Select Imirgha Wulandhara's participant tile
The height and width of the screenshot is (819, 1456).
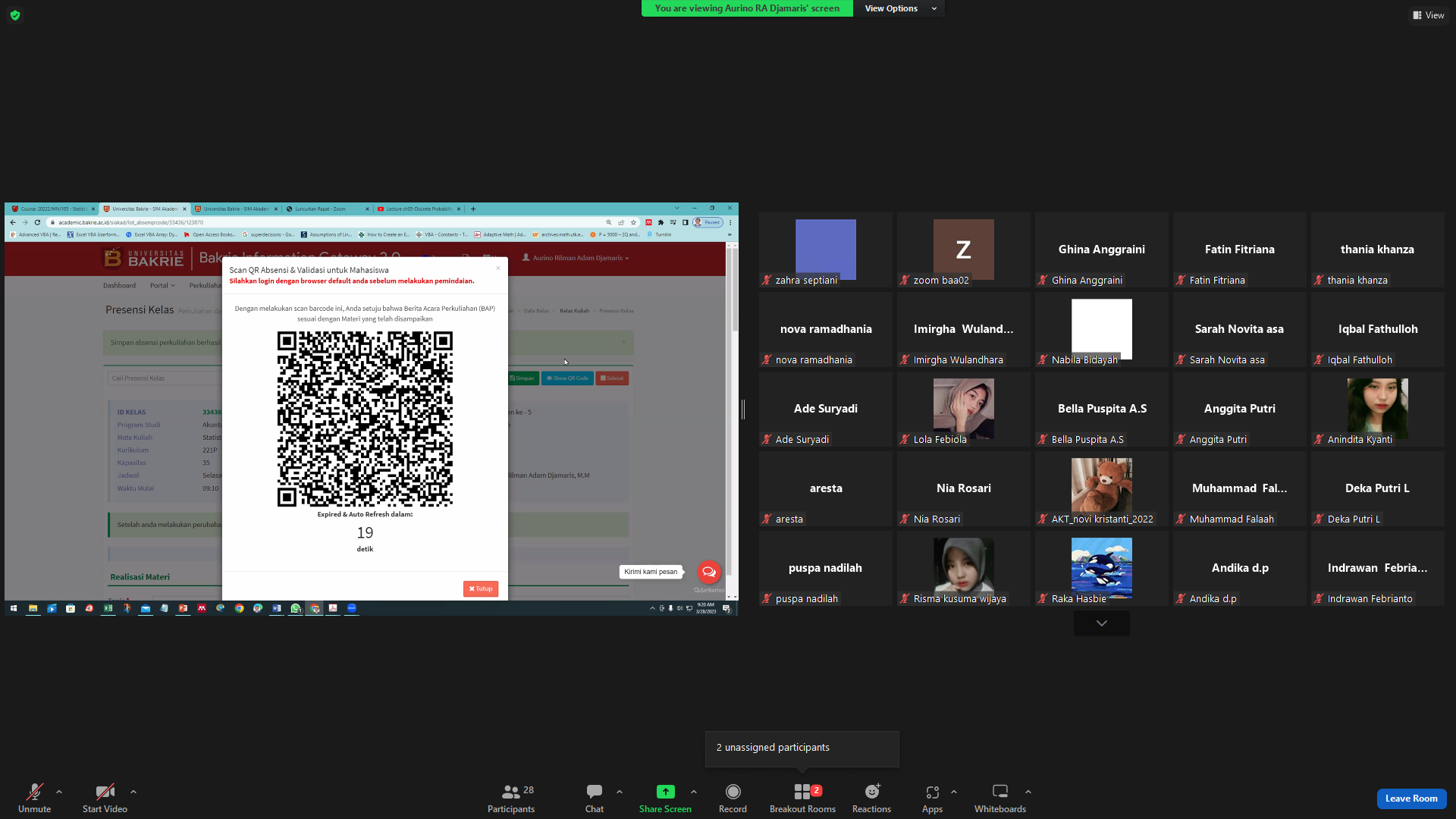pyautogui.click(x=964, y=330)
